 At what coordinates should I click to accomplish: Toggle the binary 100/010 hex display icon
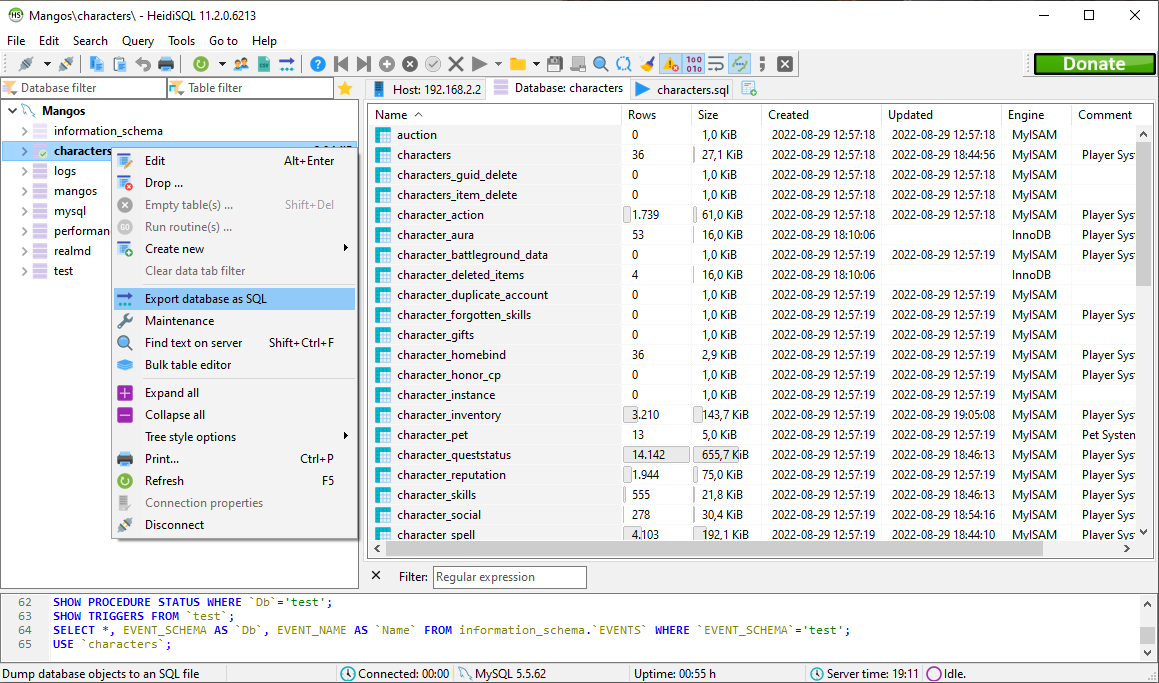click(693, 64)
